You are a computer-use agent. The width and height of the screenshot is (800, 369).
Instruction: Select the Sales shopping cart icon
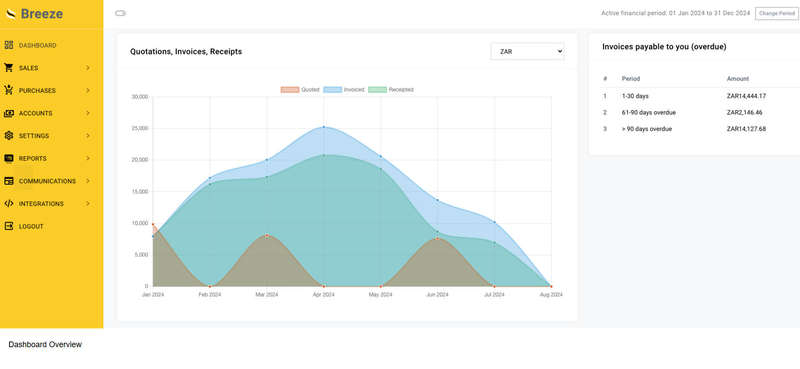(x=9, y=67)
